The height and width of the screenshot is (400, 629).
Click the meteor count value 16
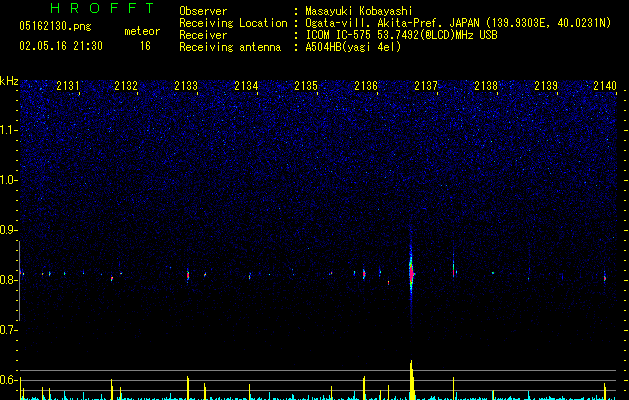(145, 46)
